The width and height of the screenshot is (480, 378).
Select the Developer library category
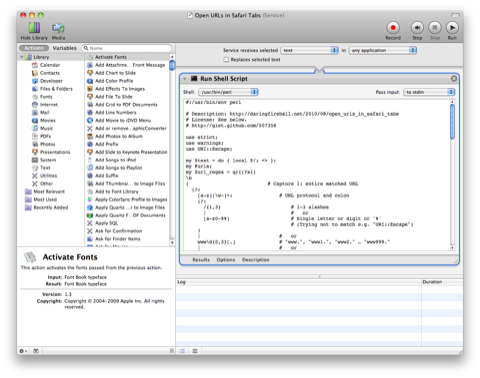[51, 81]
